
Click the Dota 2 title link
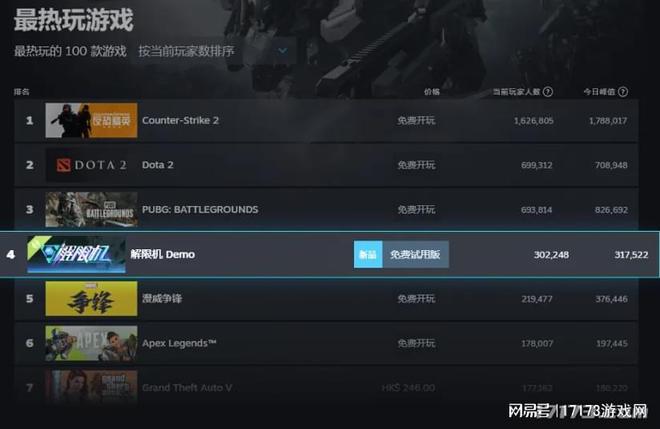[157, 165]
